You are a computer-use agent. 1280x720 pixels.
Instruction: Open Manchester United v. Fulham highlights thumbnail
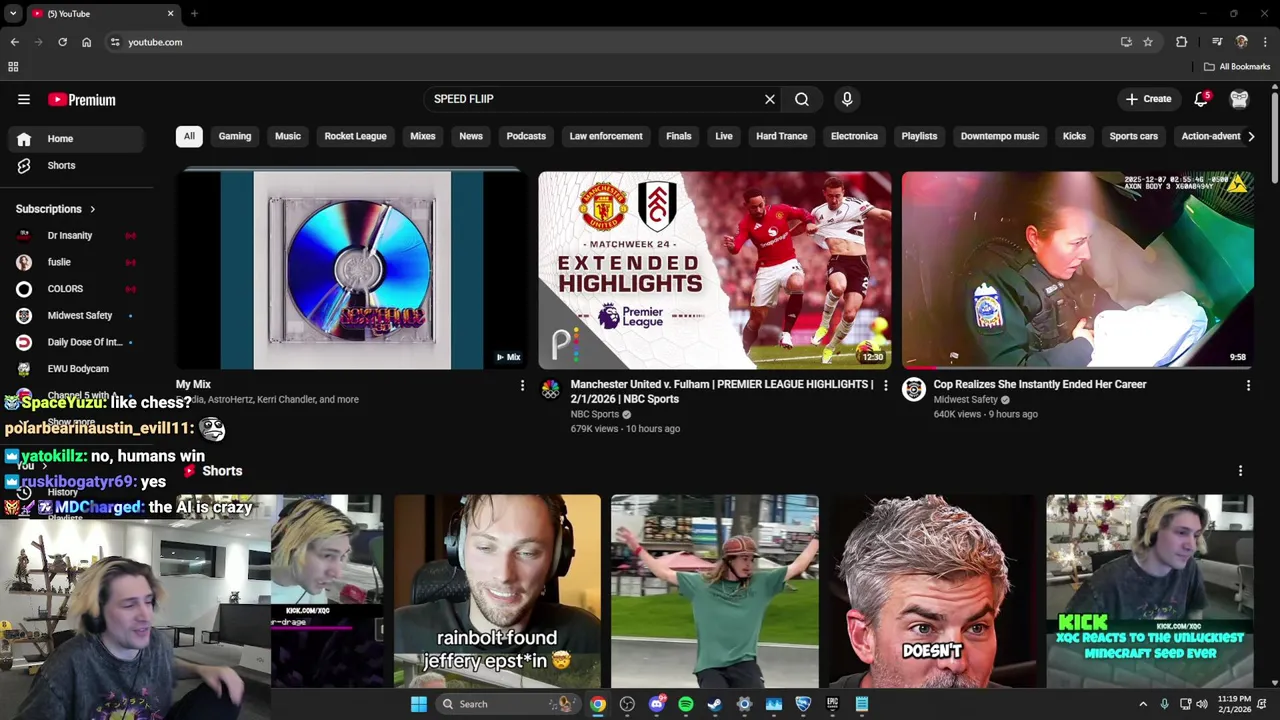(x=714, y=270)
